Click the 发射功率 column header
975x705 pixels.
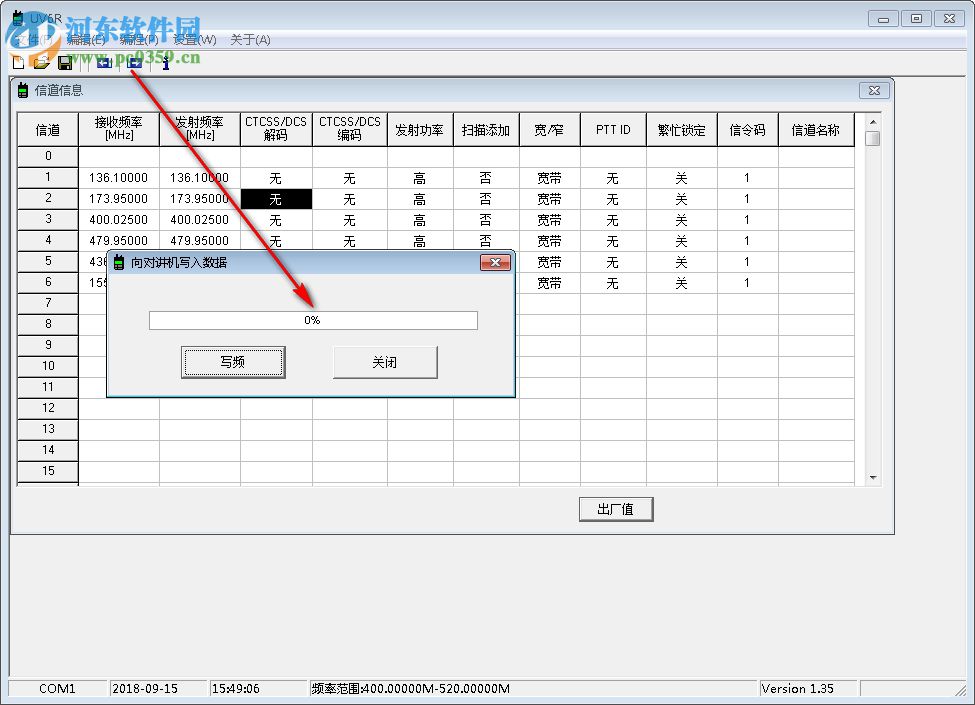tap(420, 129)
